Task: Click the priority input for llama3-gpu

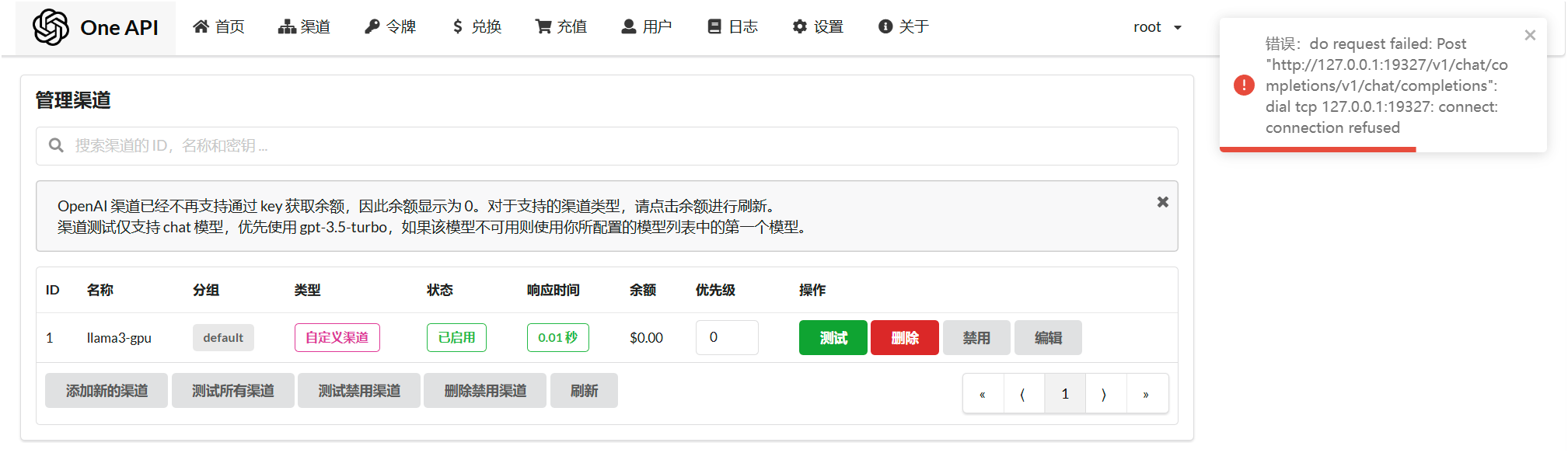Action: (726, 338)
